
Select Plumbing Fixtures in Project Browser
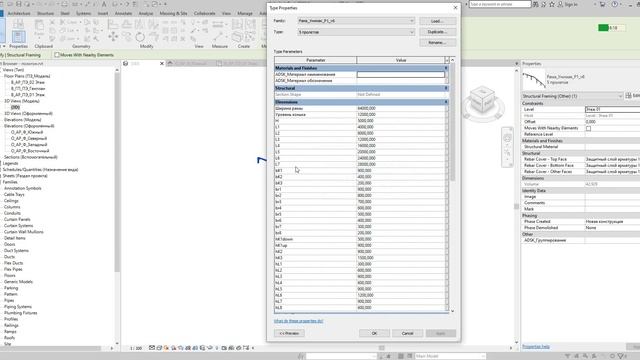[x=20, y=313]
